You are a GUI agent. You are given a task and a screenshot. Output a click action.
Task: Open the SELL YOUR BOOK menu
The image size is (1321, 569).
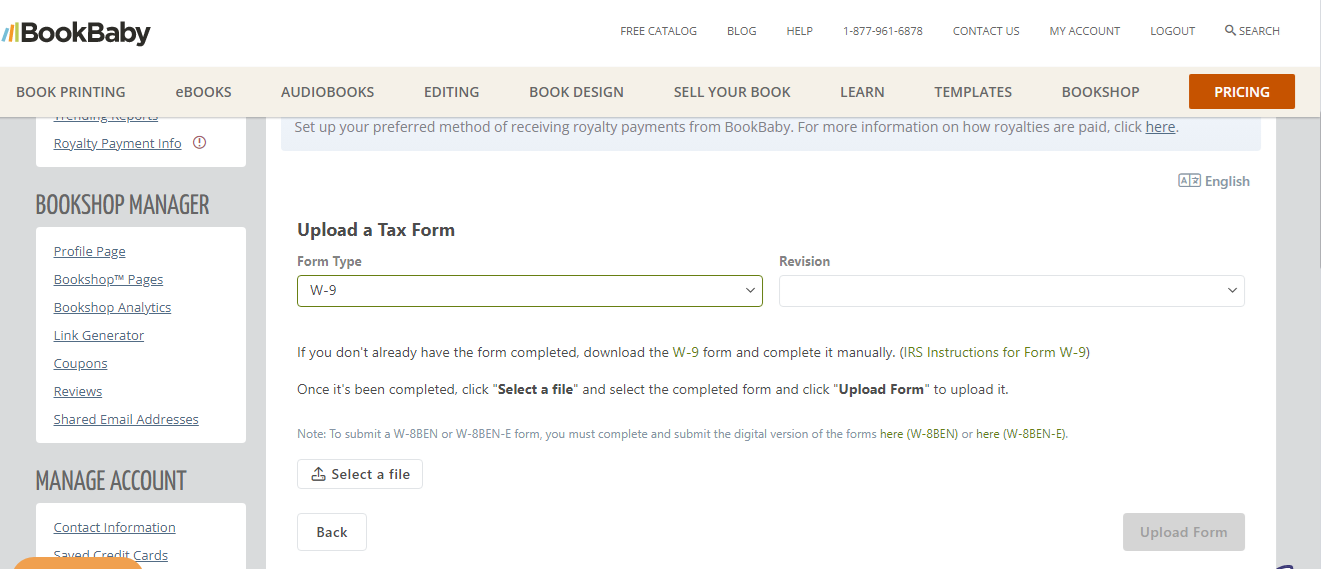click(x=732, y=92)
